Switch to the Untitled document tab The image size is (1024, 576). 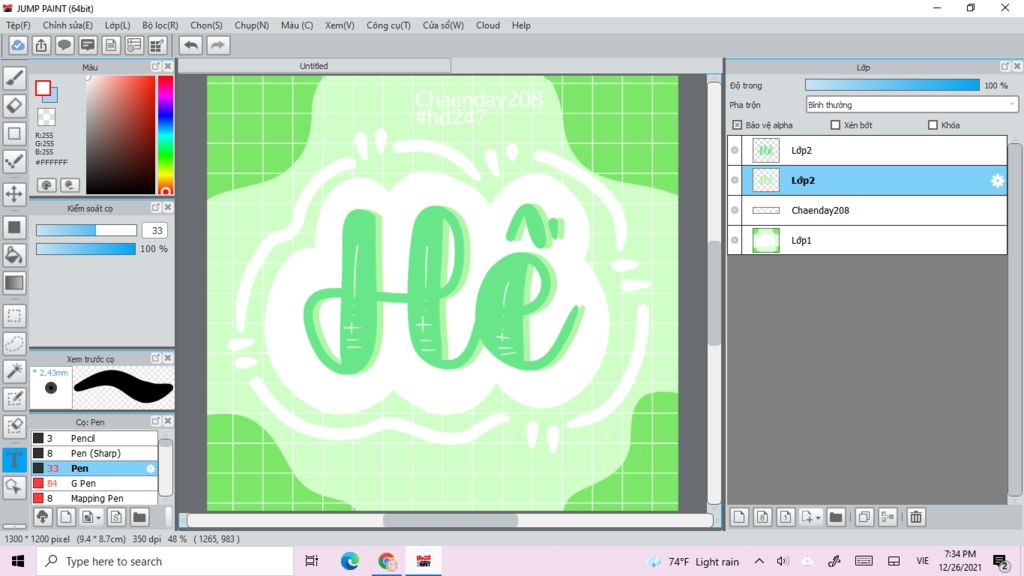click(314, 66)
